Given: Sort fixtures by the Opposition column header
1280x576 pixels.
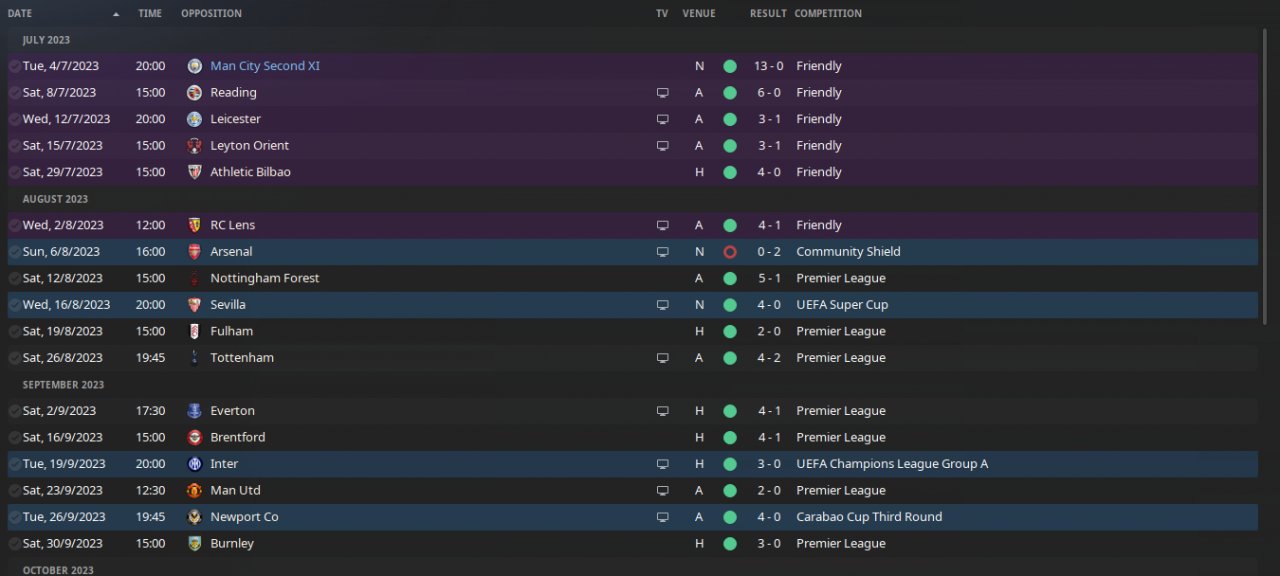Looking at the screenshot, I should coord(211,14).
